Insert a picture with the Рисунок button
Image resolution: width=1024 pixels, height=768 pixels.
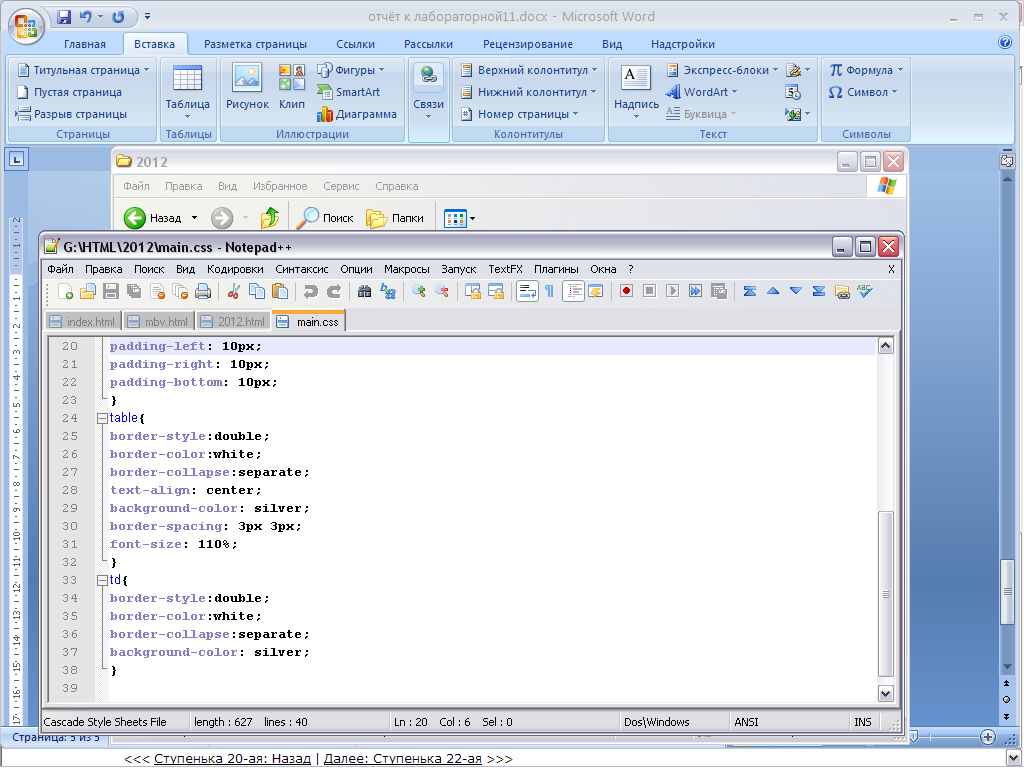pos(248,87)
